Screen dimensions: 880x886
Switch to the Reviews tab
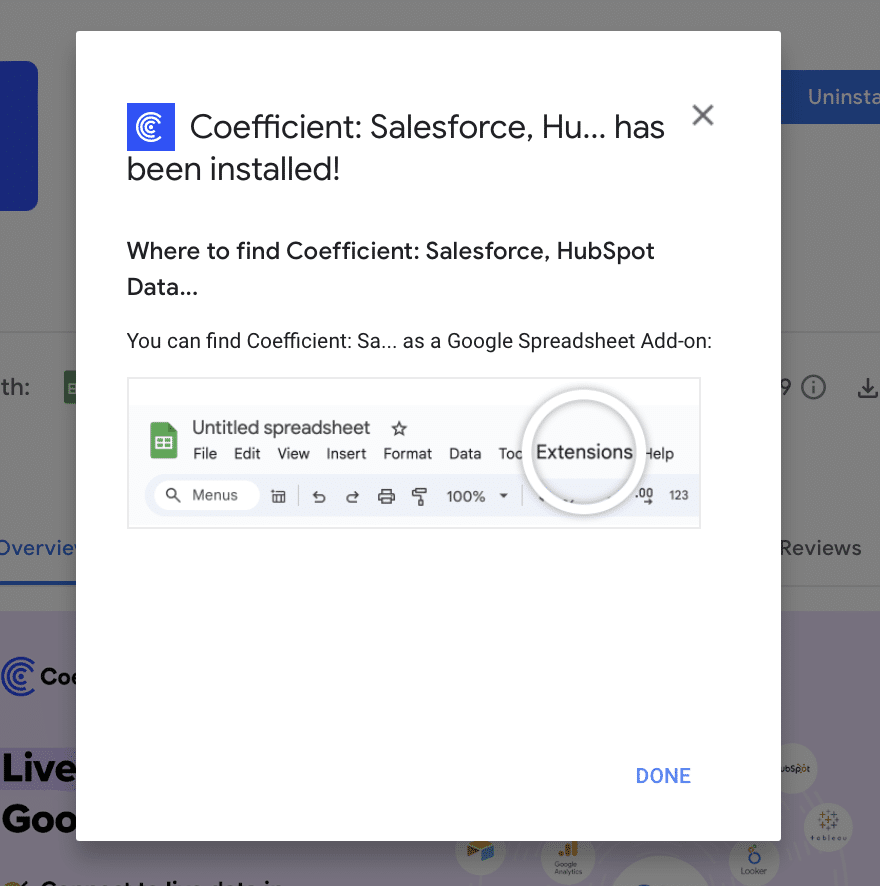[820, 548]
